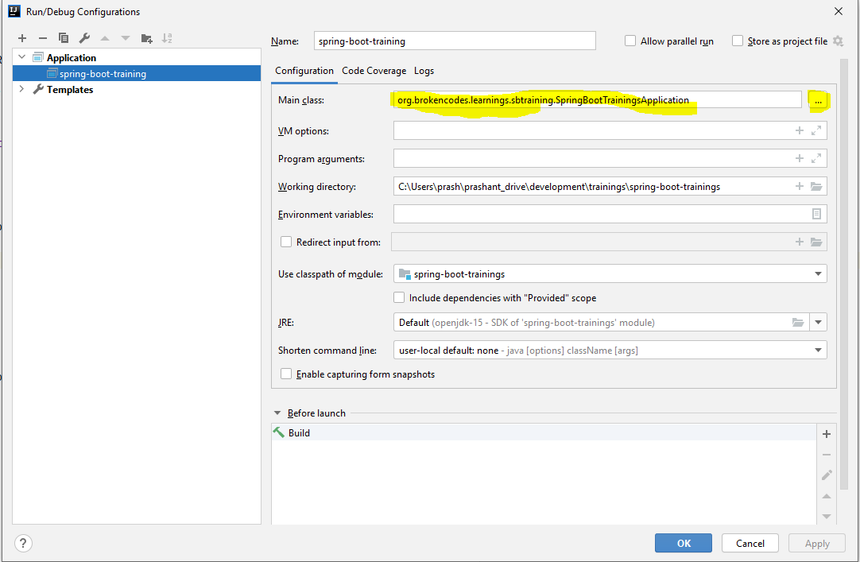Toggle the Store as project file checkbox

click(737, 41)
